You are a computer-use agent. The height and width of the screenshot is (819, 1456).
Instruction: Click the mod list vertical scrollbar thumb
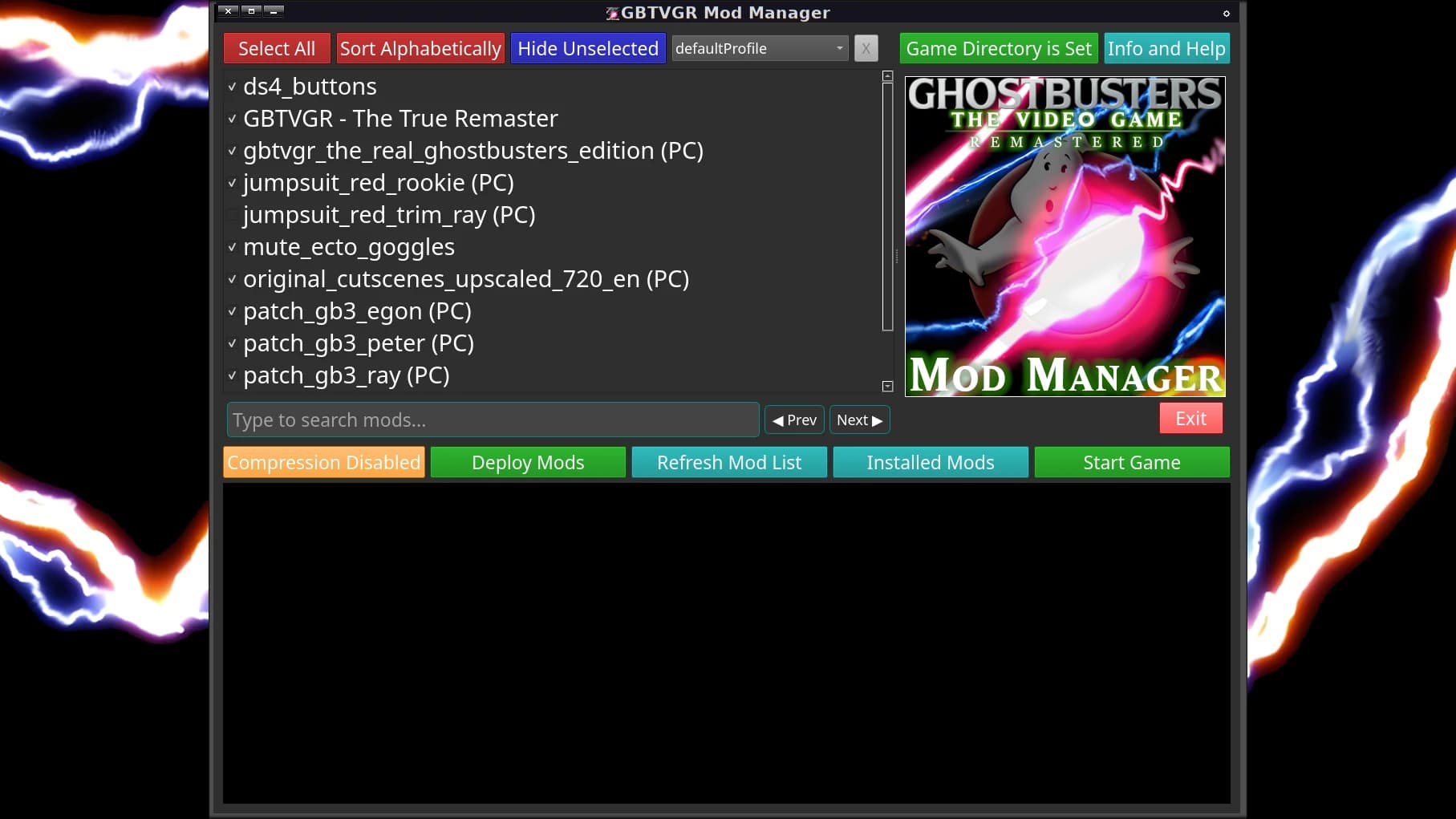click(887, 206)
